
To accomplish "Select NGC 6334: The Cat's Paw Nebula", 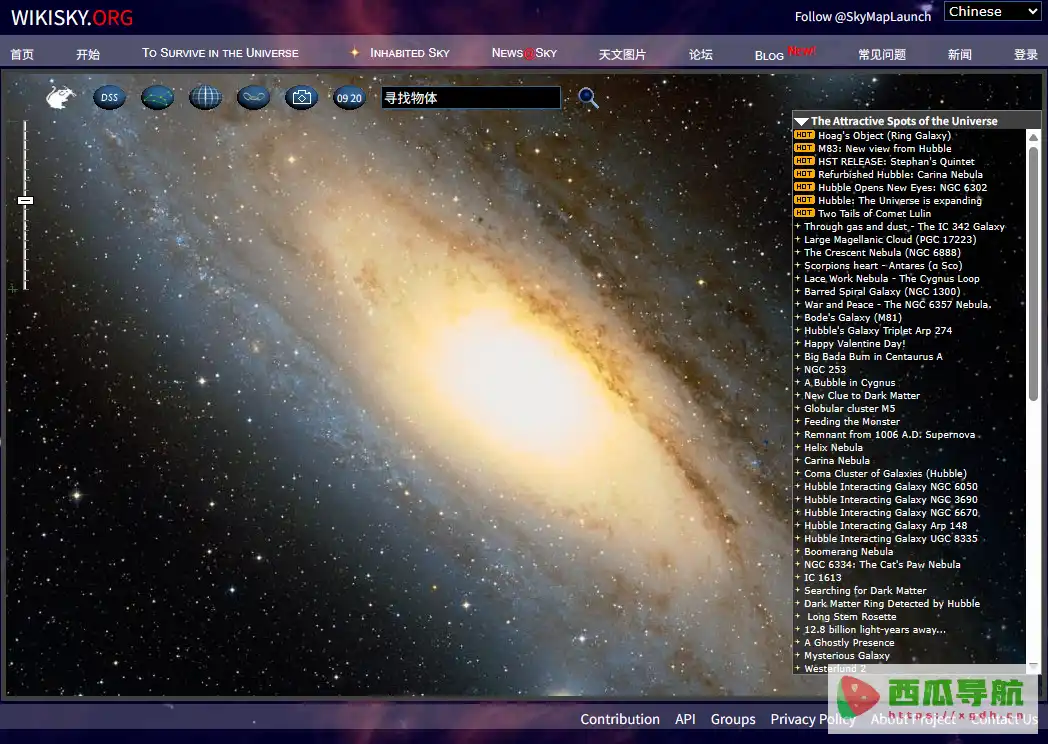I will click(882, 564).
